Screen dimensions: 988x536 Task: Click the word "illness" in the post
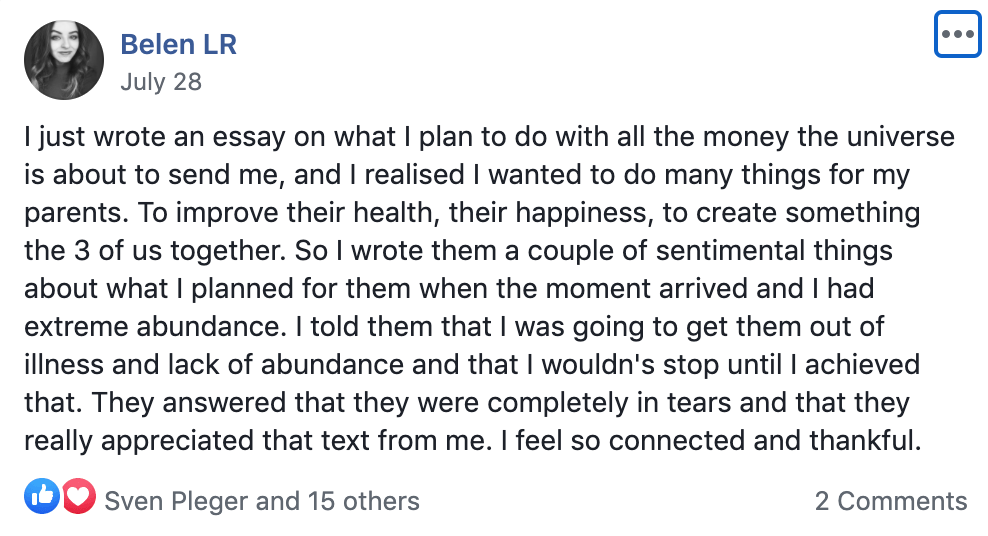64,365
